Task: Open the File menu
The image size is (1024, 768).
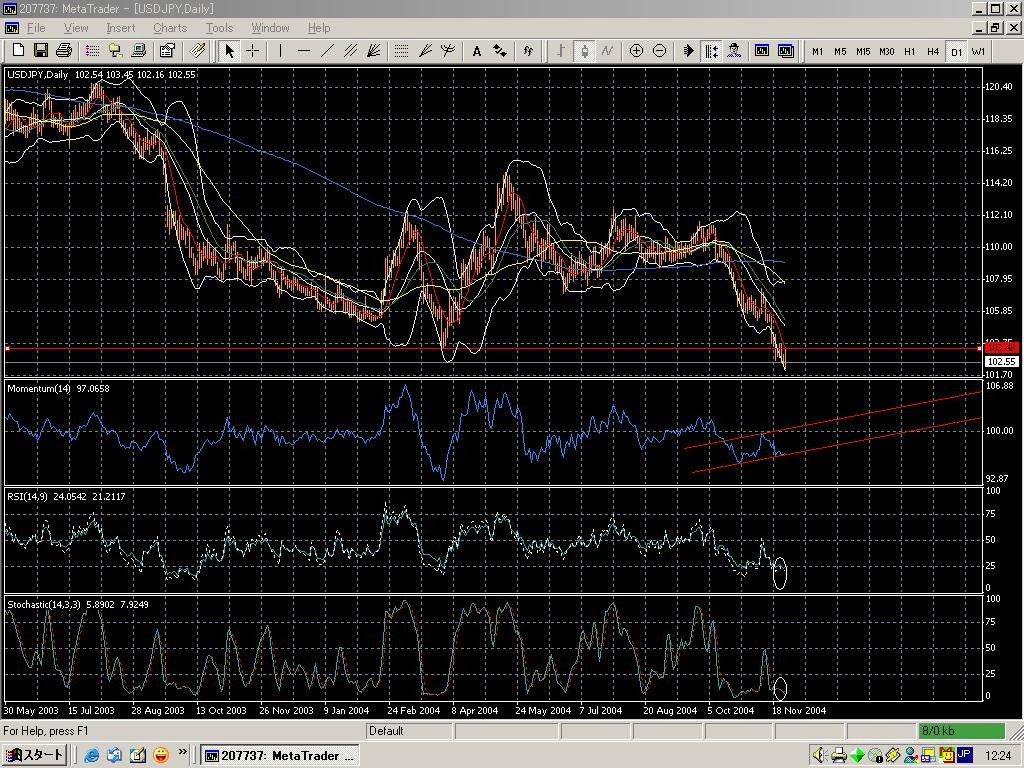Action: (x=36, y=28)
